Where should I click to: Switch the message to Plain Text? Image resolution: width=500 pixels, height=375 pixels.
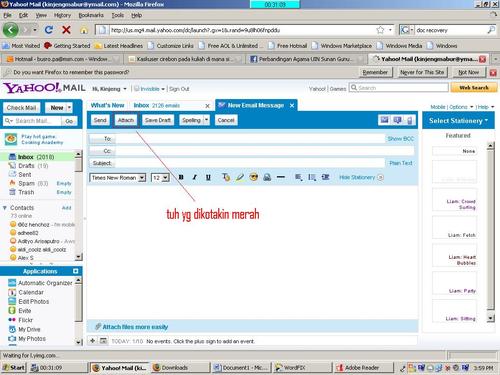401,163
